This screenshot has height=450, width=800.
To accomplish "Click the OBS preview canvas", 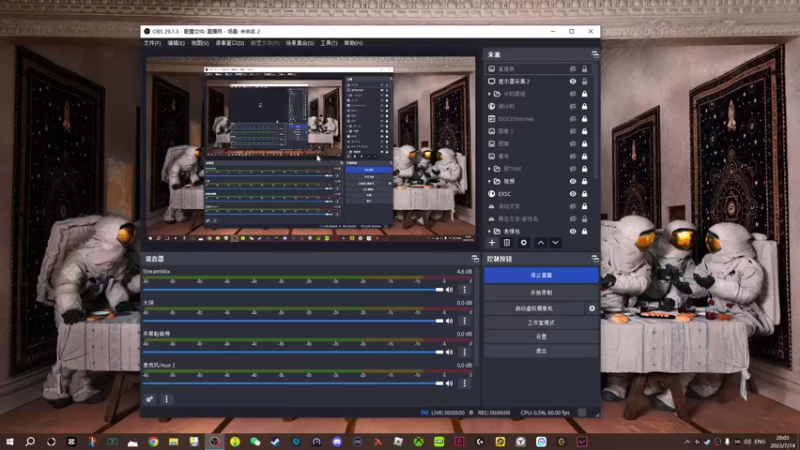I will click(x=311, y=149).
